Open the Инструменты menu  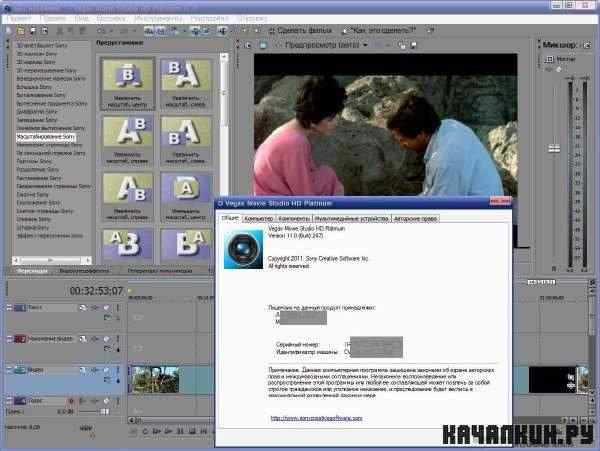[158, 18]
